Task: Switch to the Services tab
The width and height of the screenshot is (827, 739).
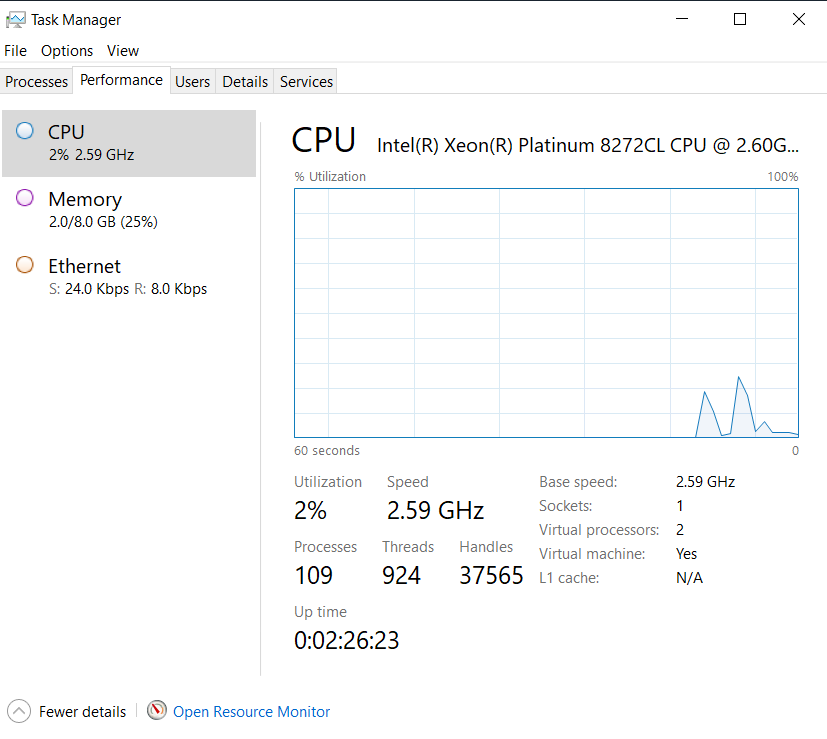Action: pyautogui.click(x=306, y=81)
